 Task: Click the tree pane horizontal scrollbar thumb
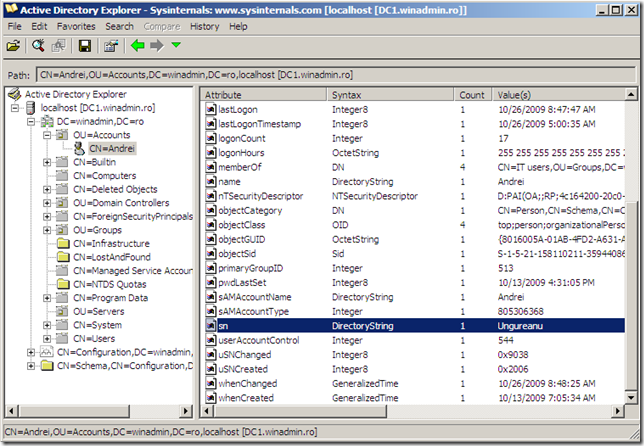[x=74, y=411]
